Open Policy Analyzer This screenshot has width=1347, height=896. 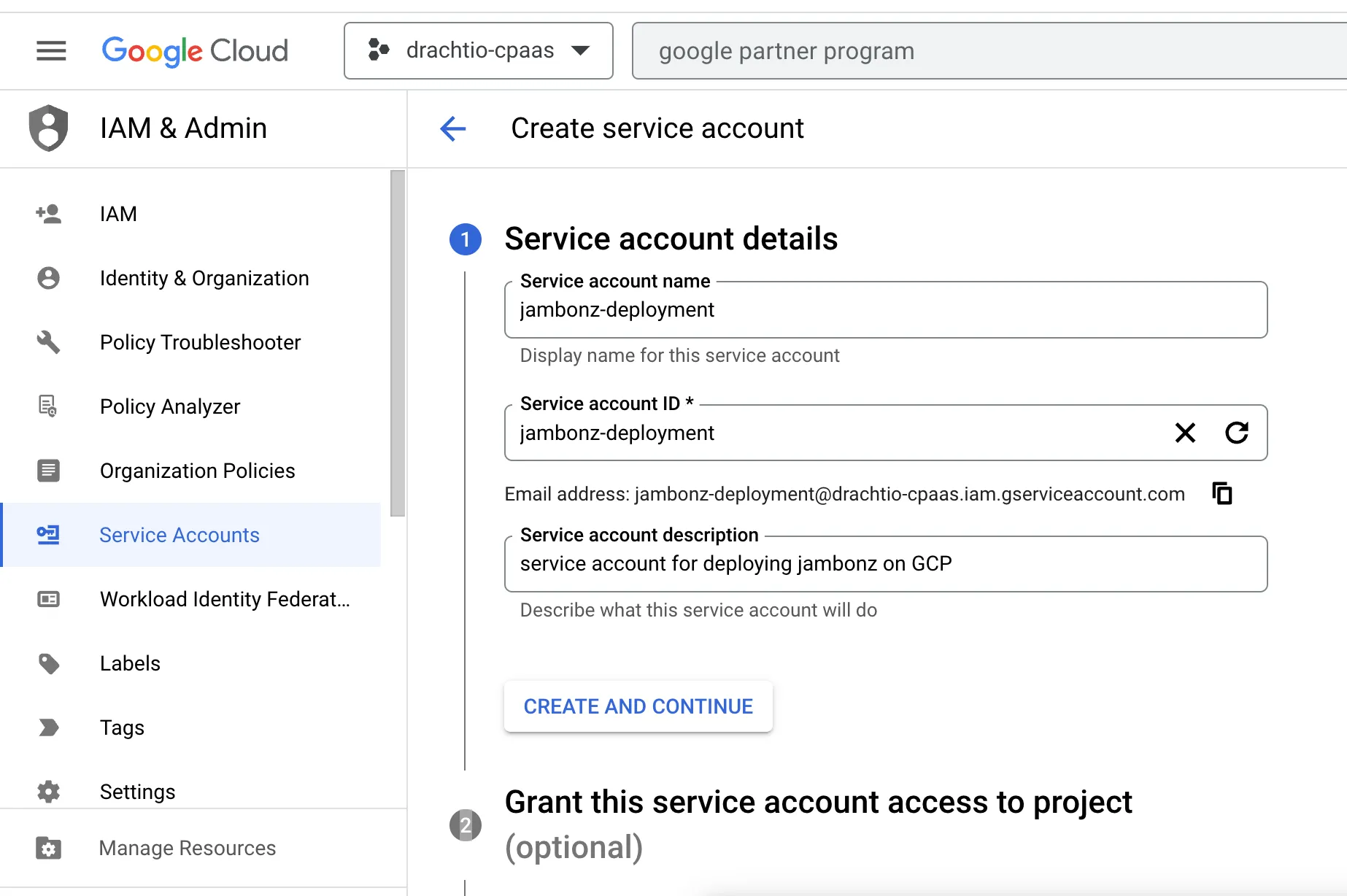coord(190,406)
